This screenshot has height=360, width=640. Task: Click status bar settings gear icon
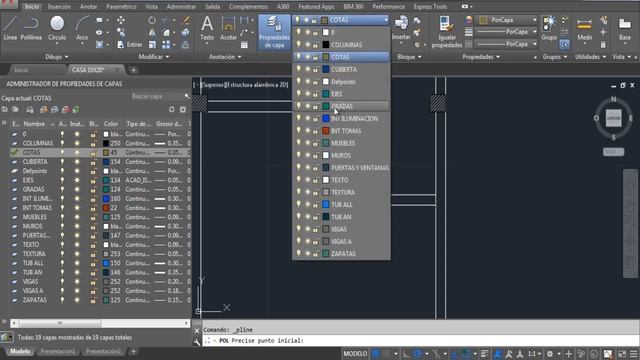tap(550, 354)
